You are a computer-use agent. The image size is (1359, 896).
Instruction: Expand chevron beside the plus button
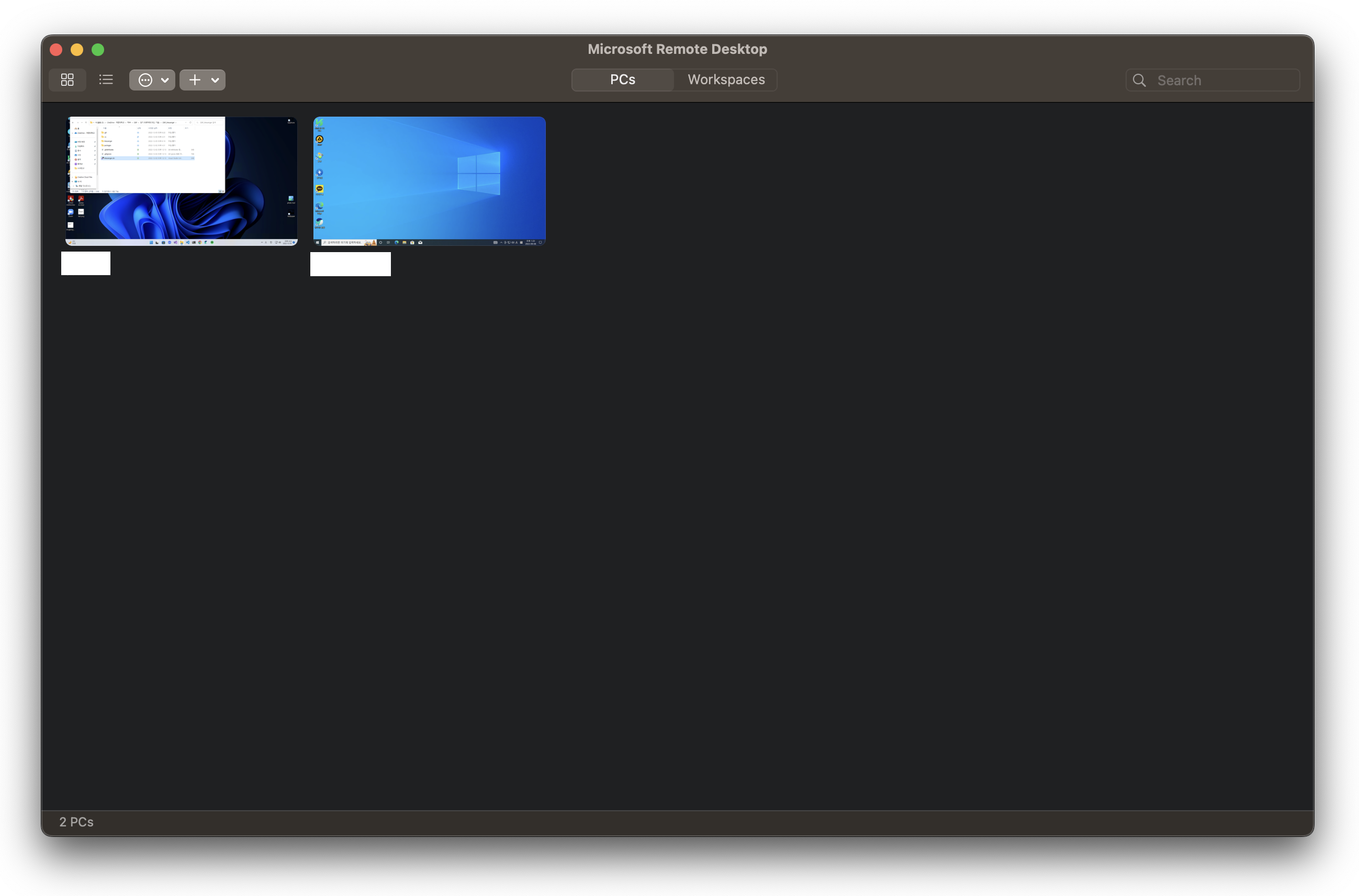(215, 80)
